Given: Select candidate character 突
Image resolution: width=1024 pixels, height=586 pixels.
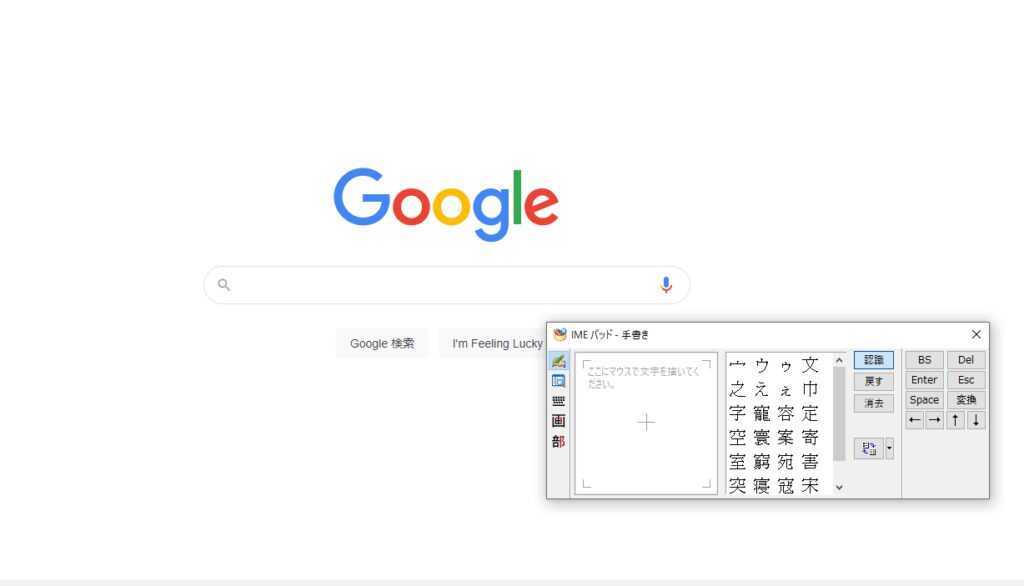Looking at the screenshot, I should tap(737, 485).
